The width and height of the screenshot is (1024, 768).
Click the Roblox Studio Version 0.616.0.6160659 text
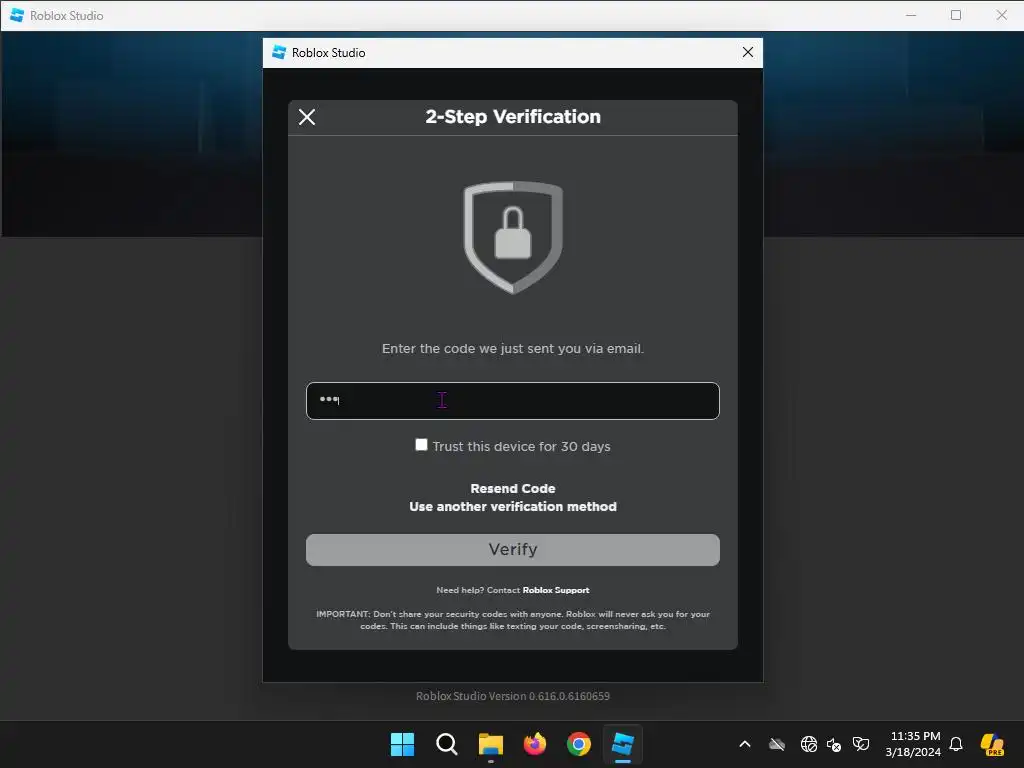513,696
